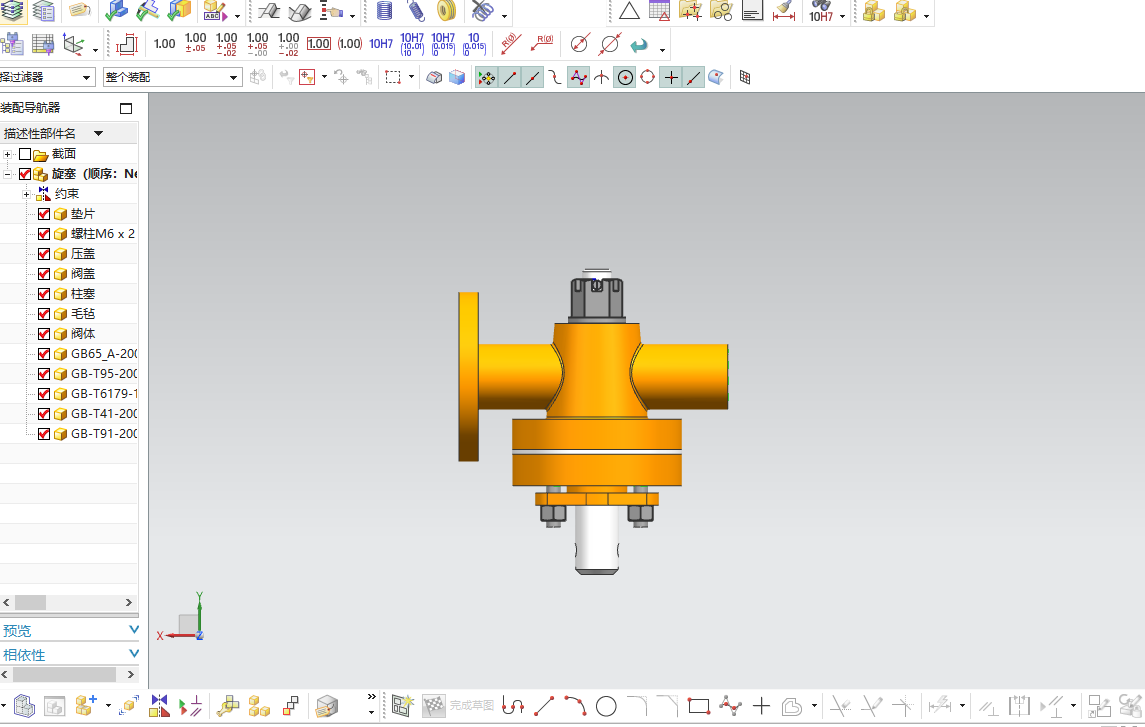Click the profile sketch curve tool

513,706
